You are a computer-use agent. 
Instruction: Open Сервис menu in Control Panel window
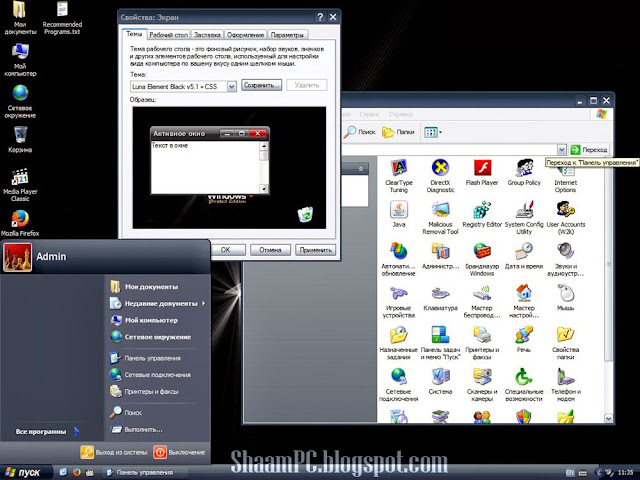(x=369, y=114)
